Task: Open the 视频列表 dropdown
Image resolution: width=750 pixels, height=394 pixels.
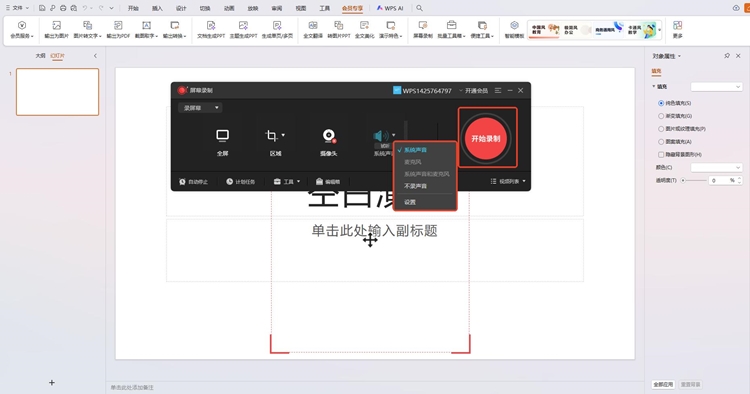Action: [x=508, y=182]
